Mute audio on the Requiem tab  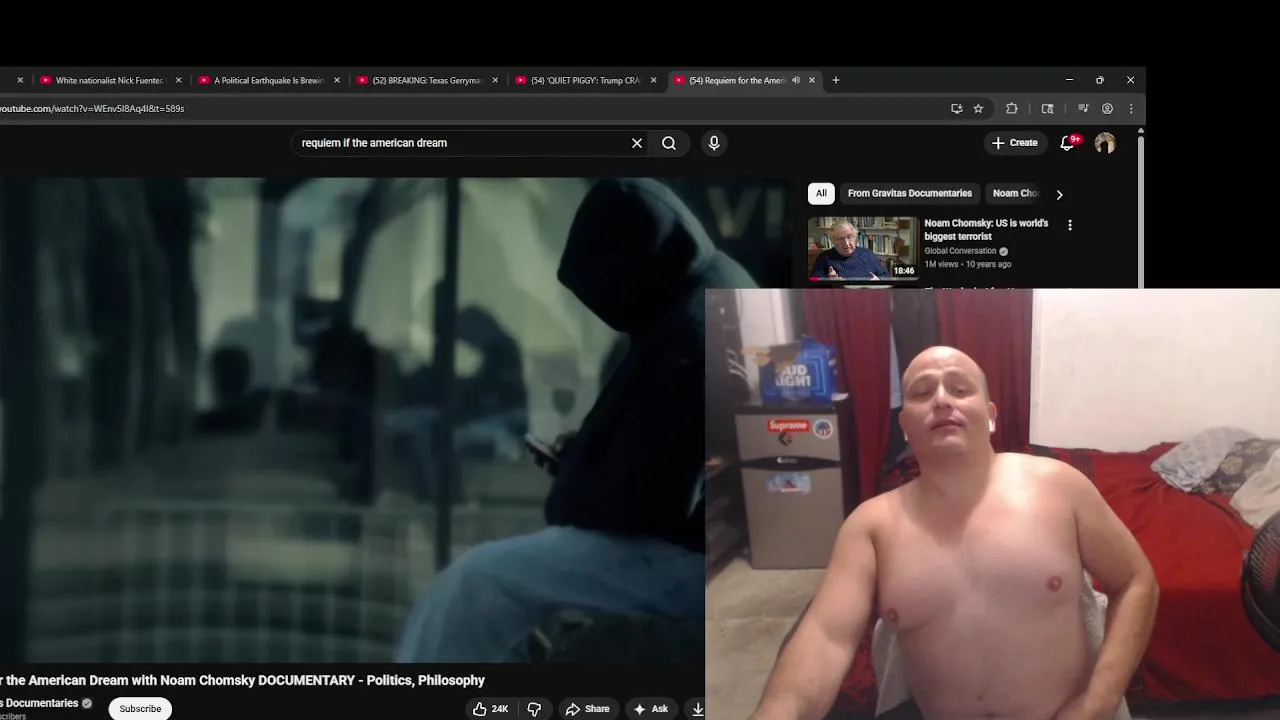tap(796, 80)
